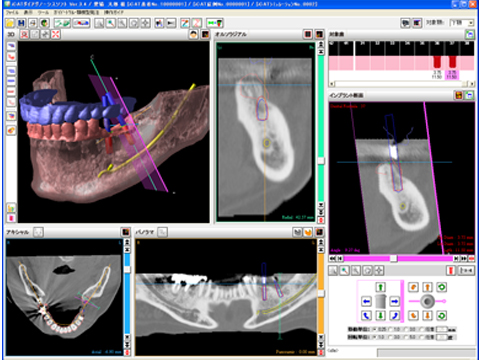The width and height of the screenshot is (480, 360).
Task: Click the printer icon in main toolbar
Action: click(x=33, y=23)
